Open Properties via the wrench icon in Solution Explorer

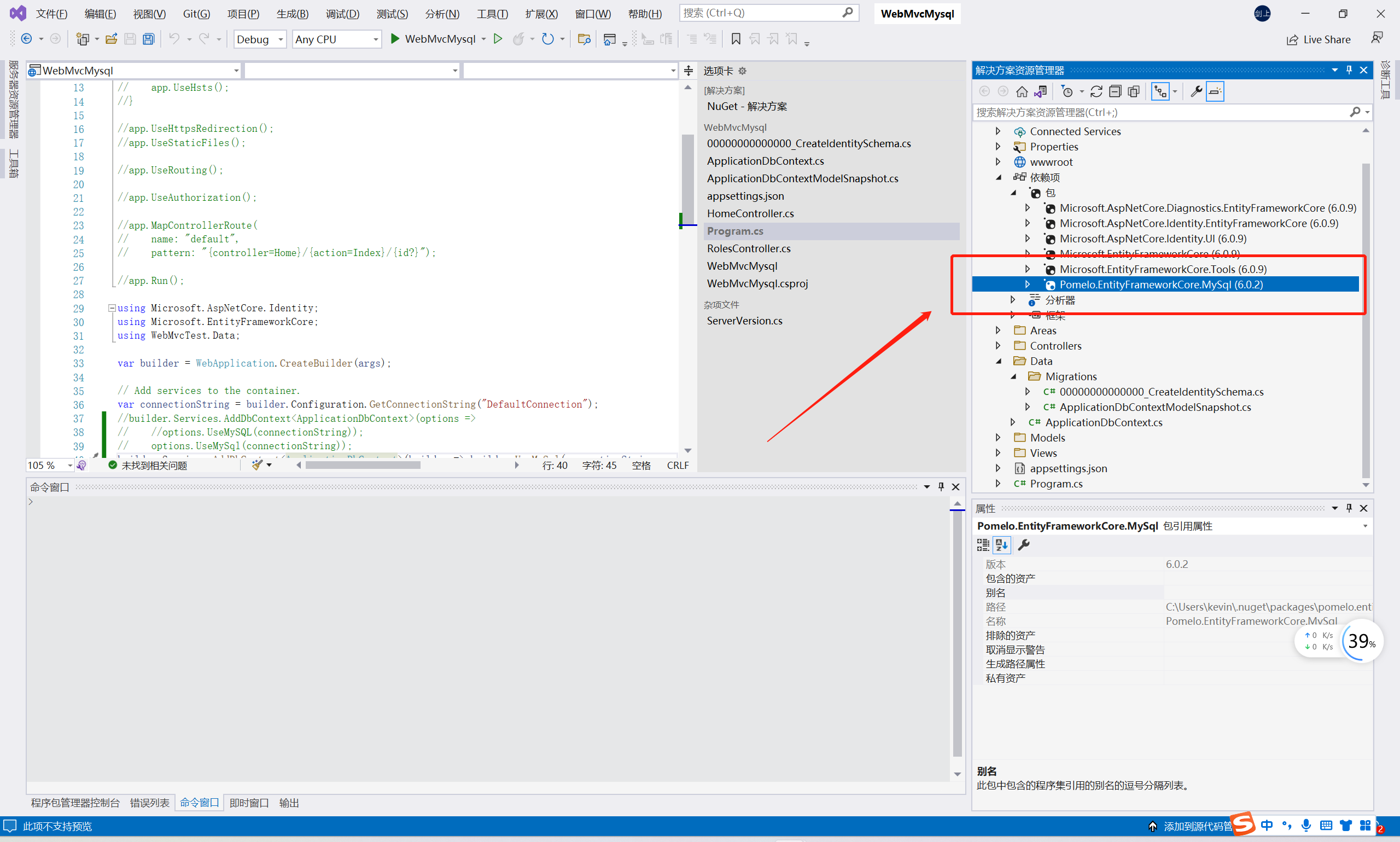1196,91
